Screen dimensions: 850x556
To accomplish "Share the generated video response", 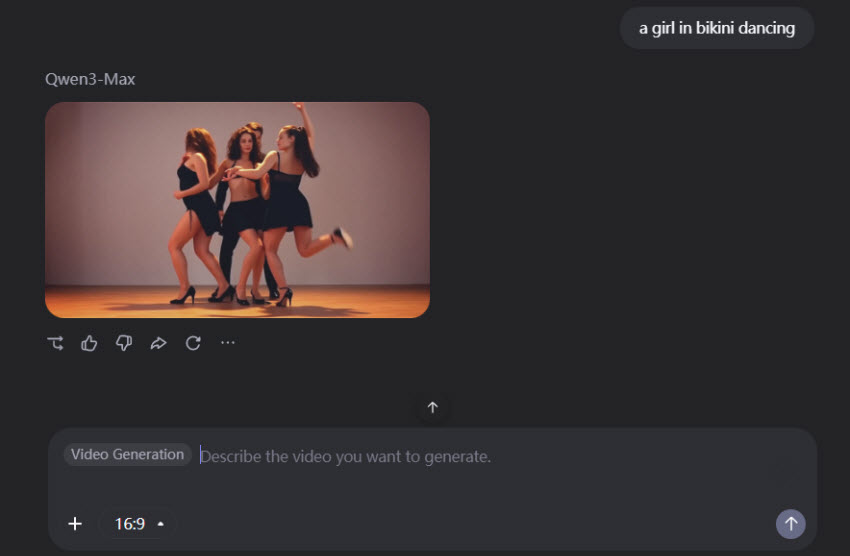I will coord(158,343).
